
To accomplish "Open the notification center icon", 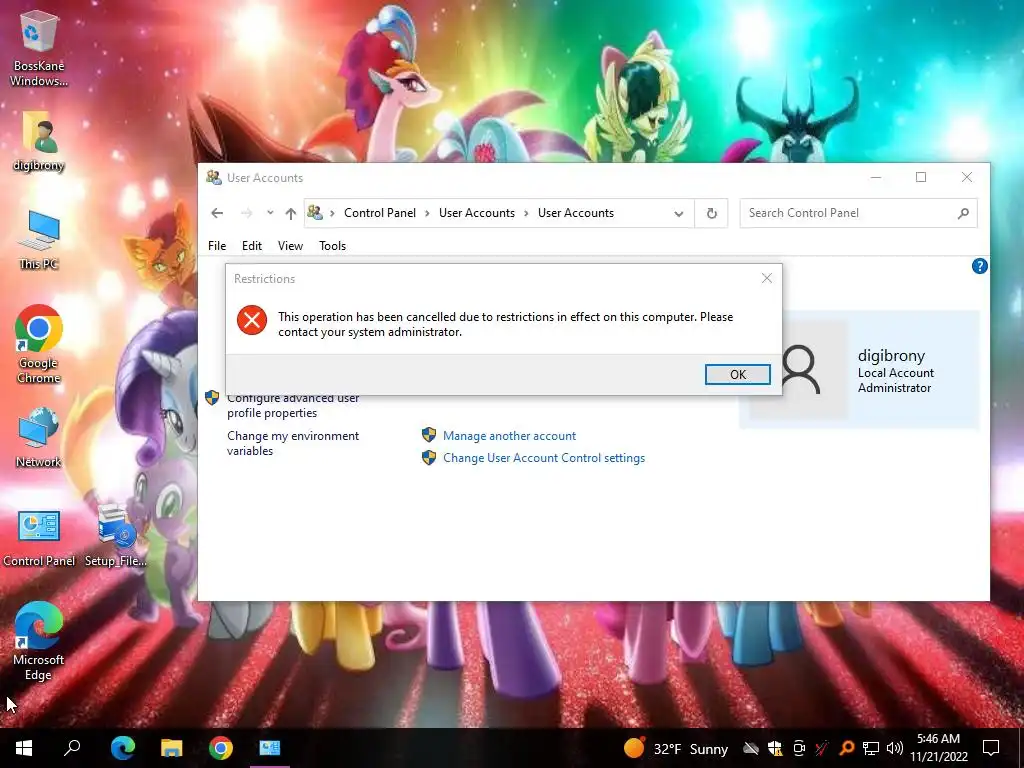I will 991,748.
